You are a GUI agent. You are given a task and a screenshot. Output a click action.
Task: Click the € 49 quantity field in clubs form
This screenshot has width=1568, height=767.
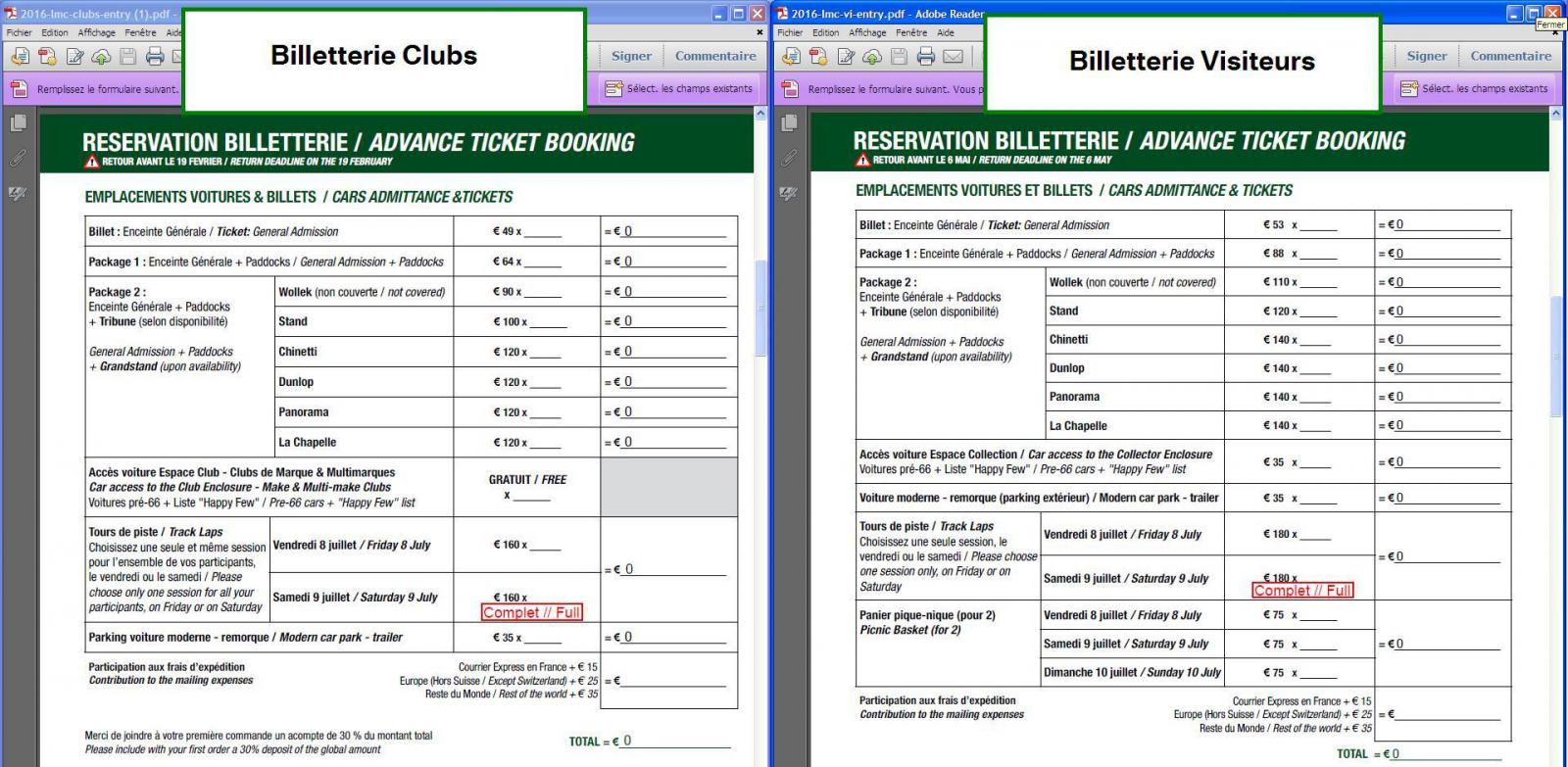(544, 232)
